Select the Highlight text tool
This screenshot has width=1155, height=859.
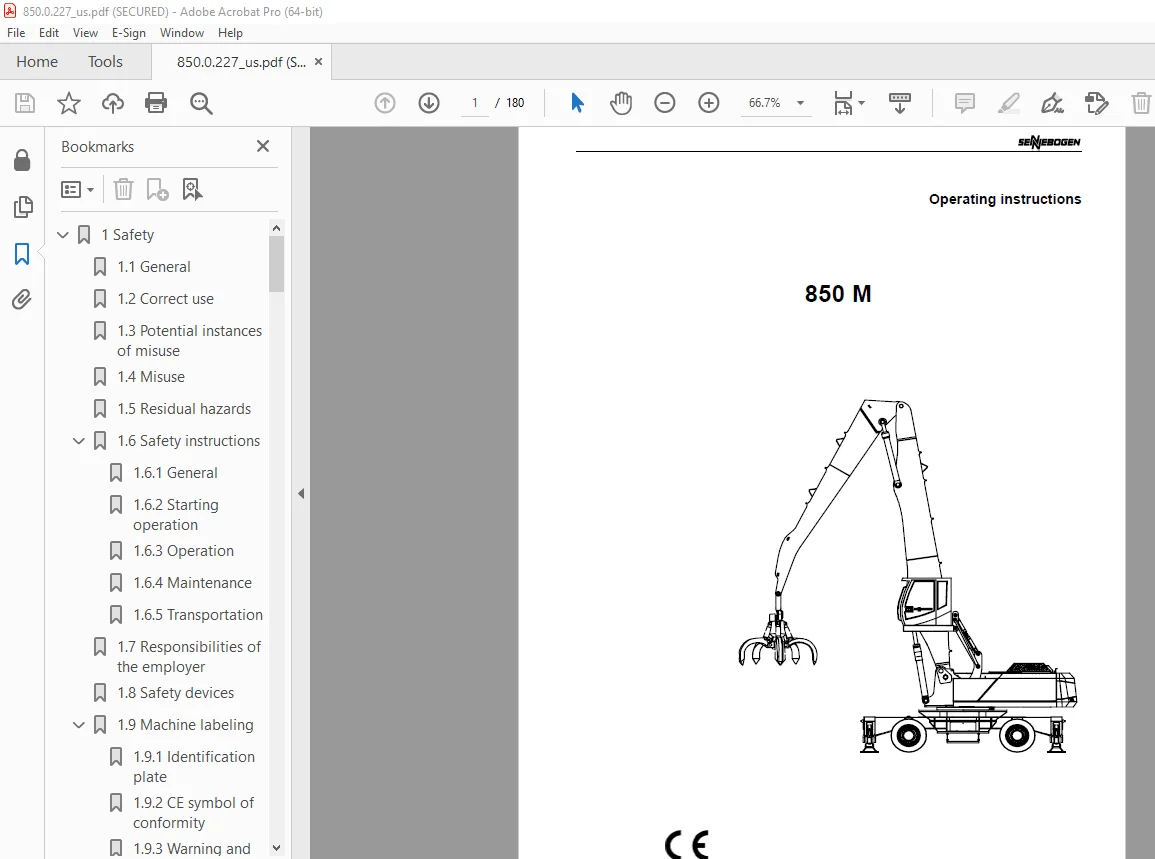point(1008,103)
